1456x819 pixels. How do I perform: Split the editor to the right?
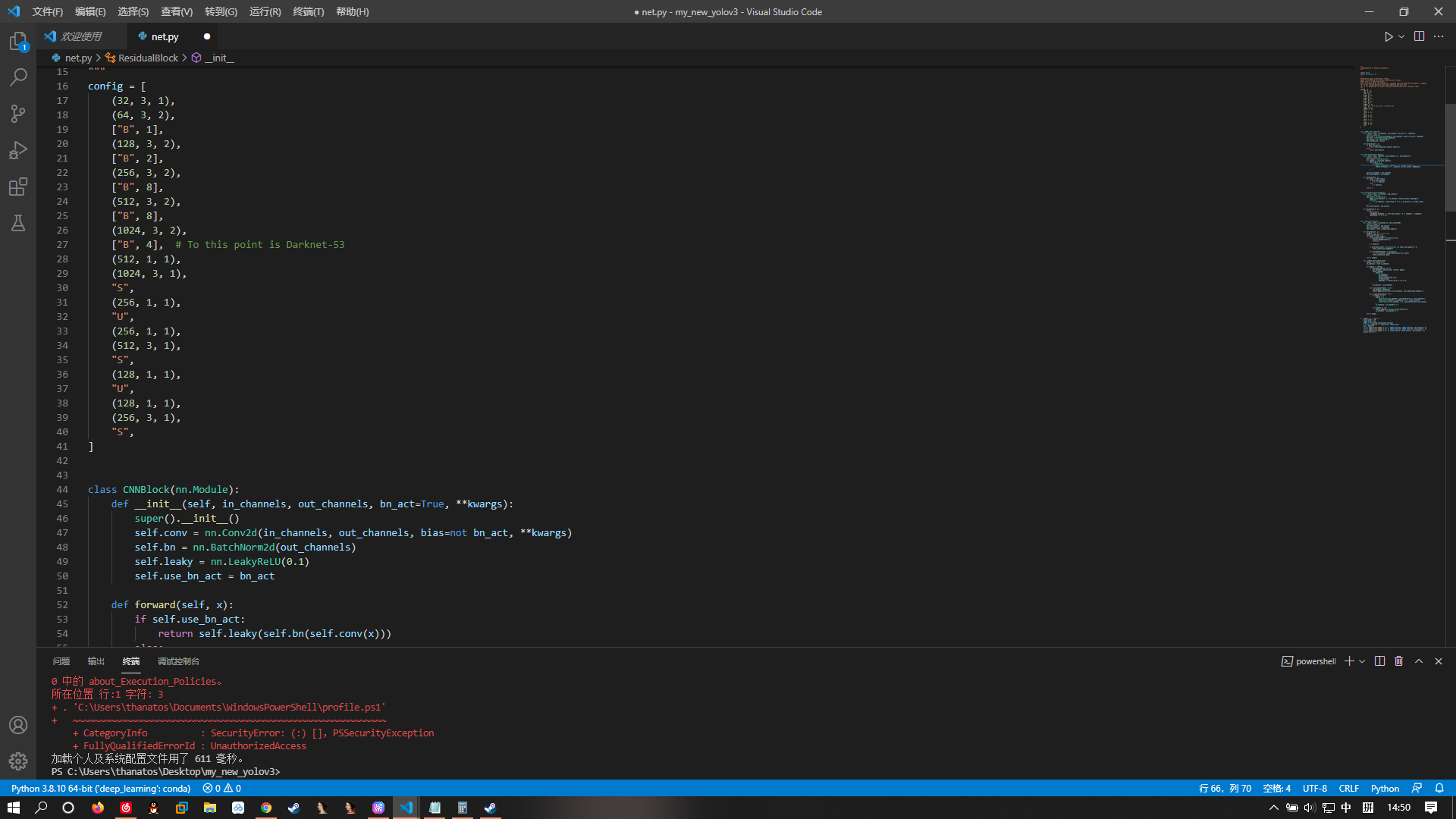[x=1419, y=36]
